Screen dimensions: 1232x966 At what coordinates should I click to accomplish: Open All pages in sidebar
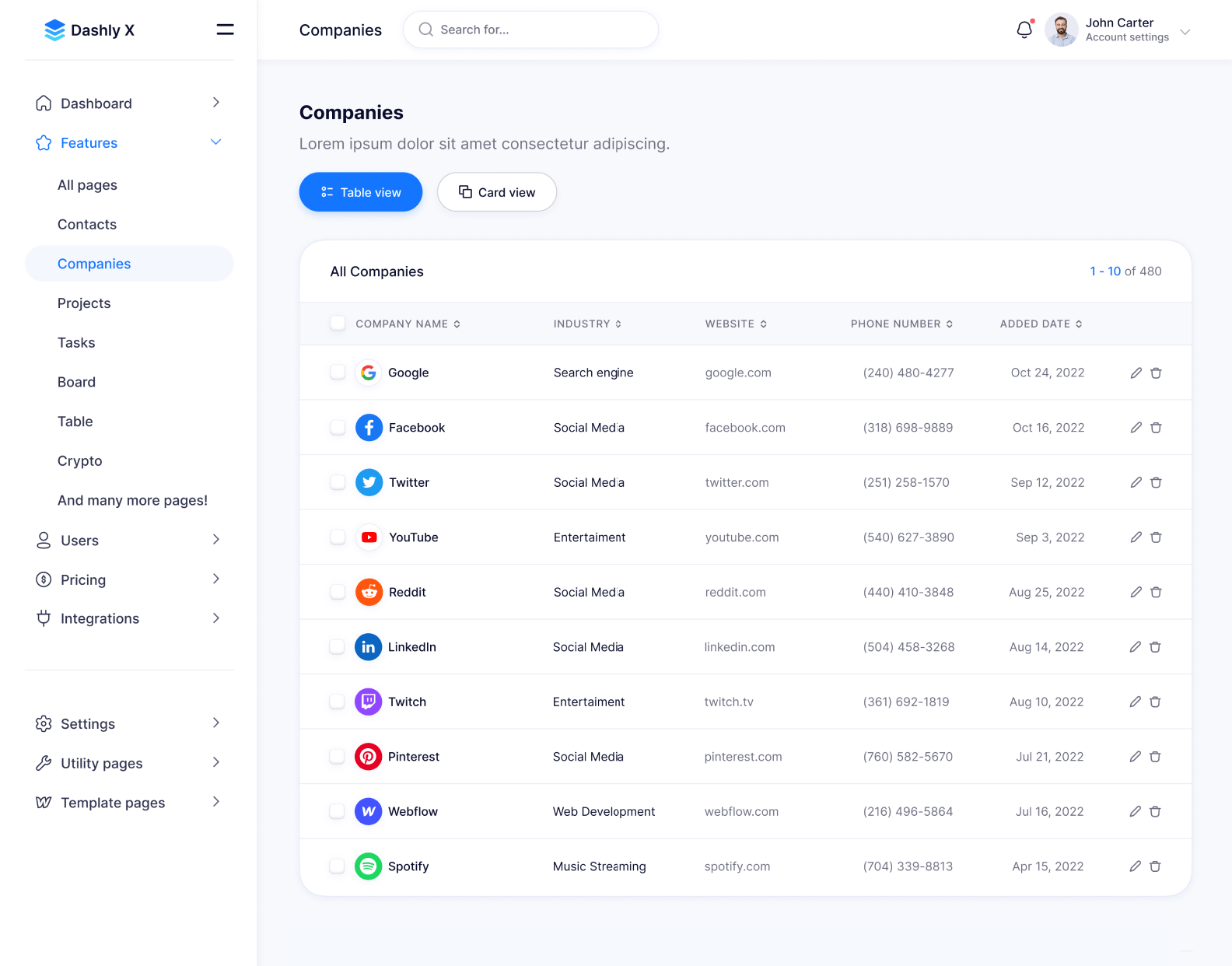click(x=87, y=185)
